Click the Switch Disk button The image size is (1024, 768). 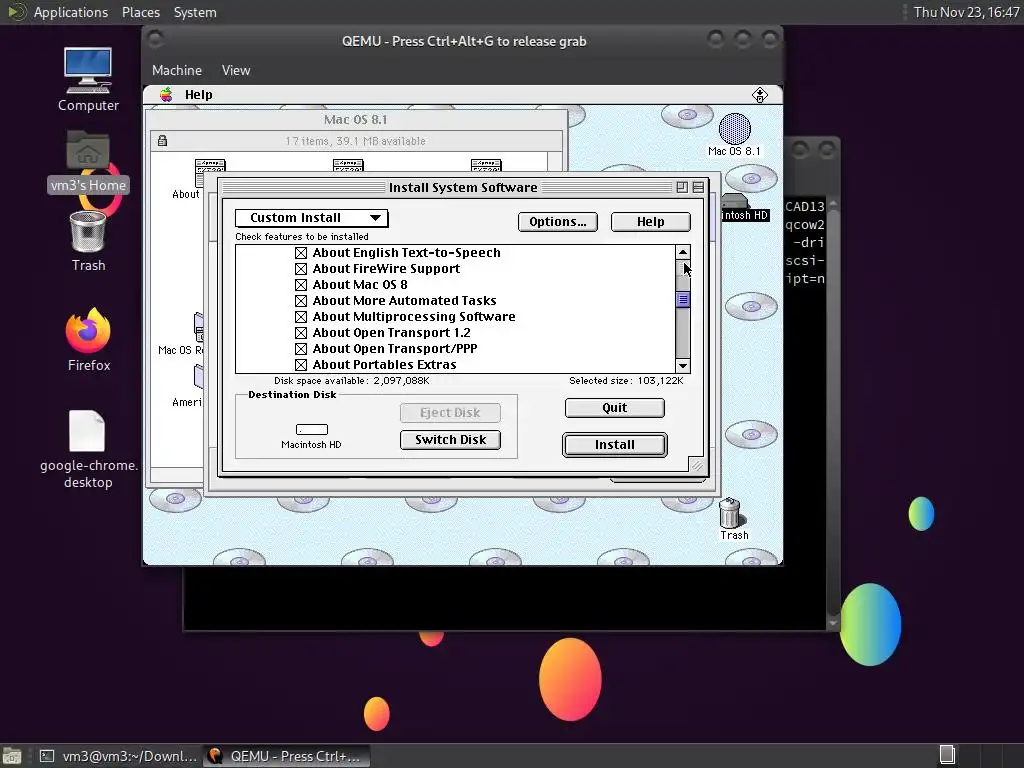[451, 440]
